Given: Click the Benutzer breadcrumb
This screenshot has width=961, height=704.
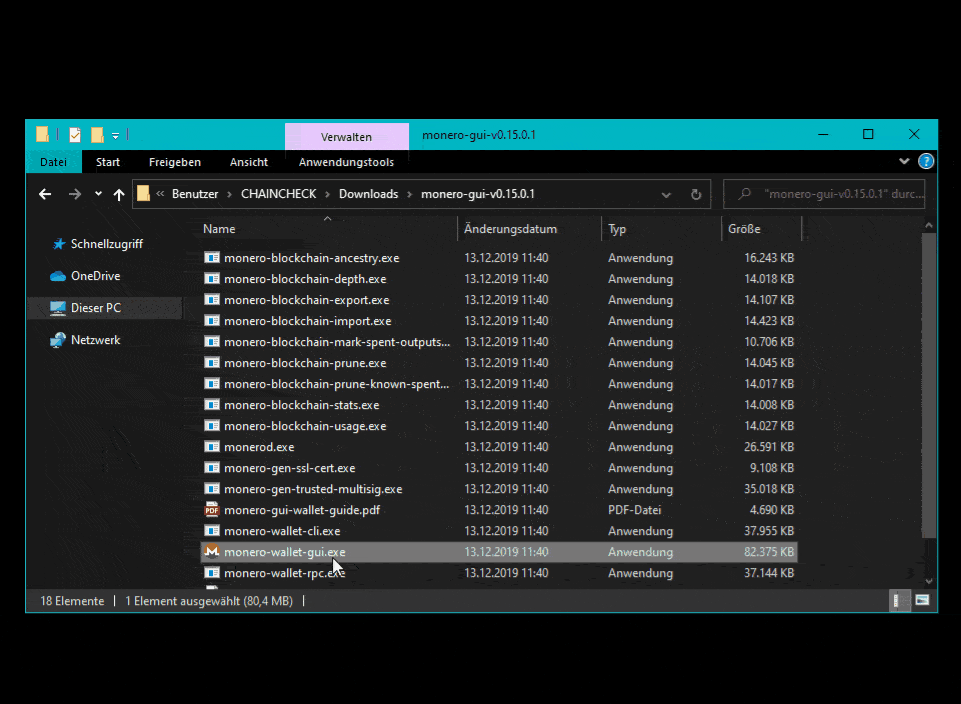Looking at the screenshot, I should tap(195, 194).
